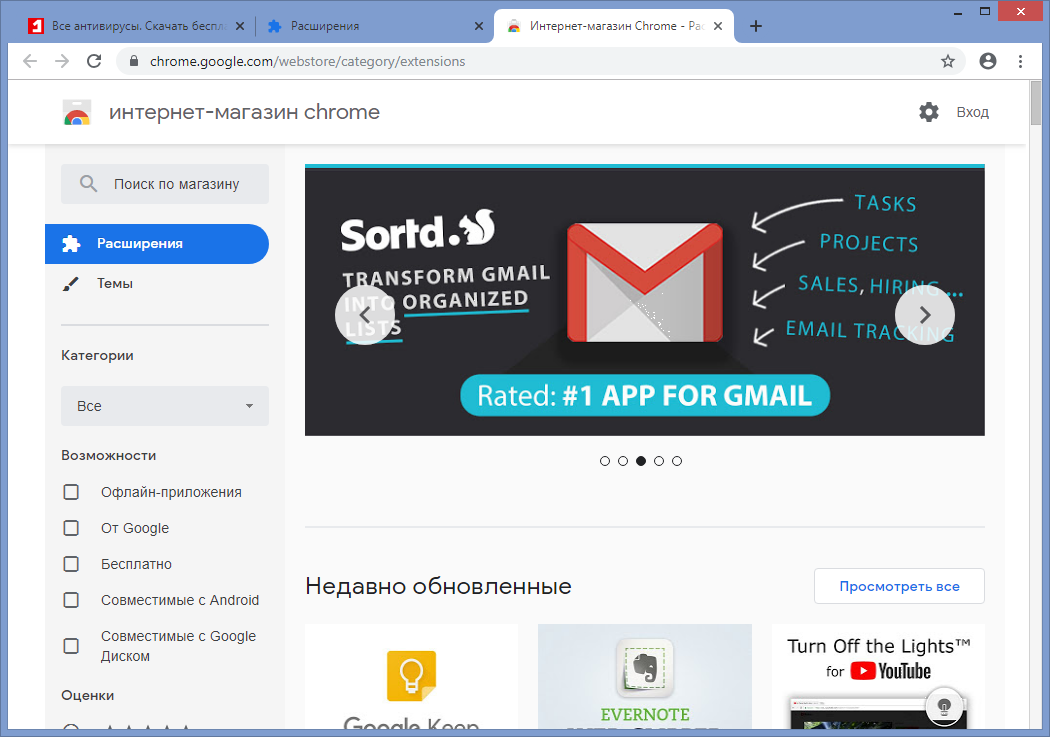The image size is (1050, 737).
Task: Click the search magnifier icon
Action: tap(88, 183)
